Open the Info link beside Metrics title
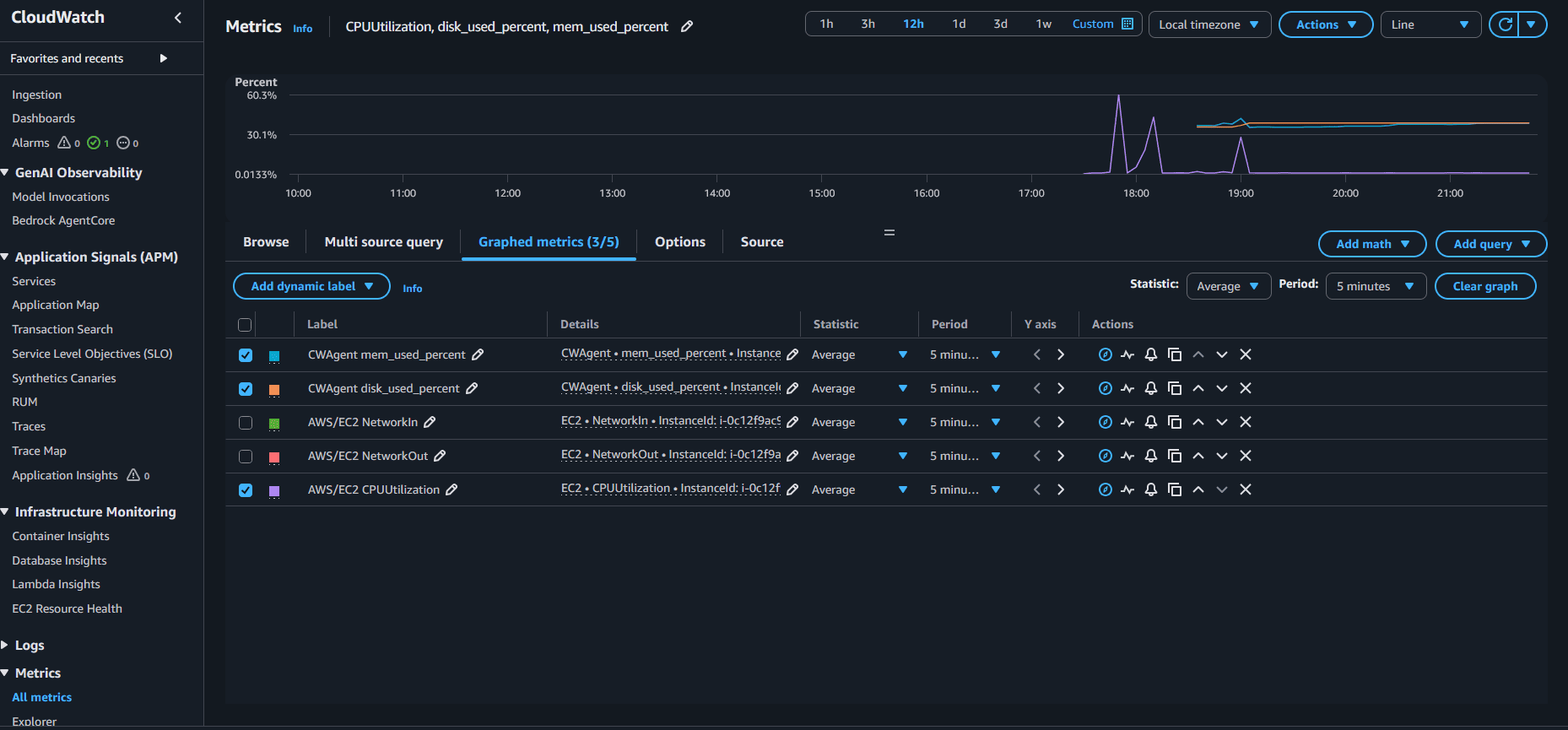Viewport: 1568px width, 730px height. click(x=303, y=29)
